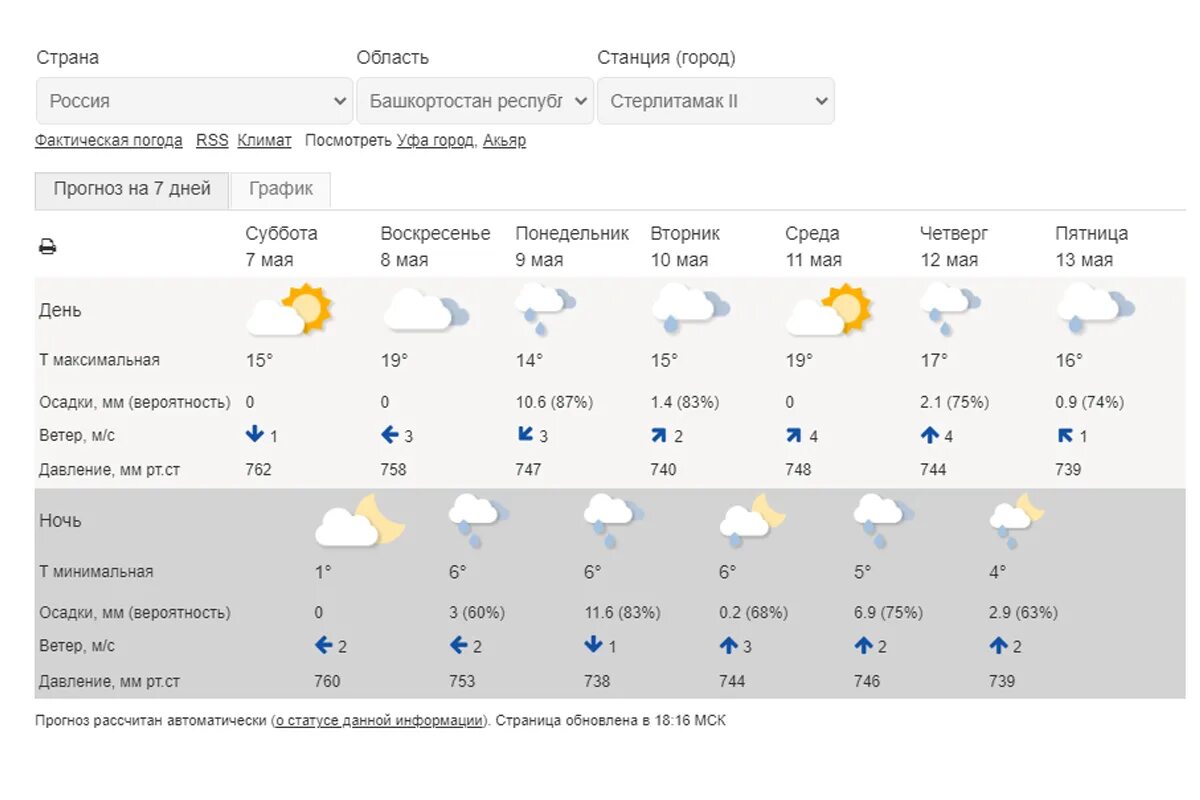Click Saturday's daytime wind direction arrow
Viewport: 1200px width, 800px height.
click(x=254, y=435)
